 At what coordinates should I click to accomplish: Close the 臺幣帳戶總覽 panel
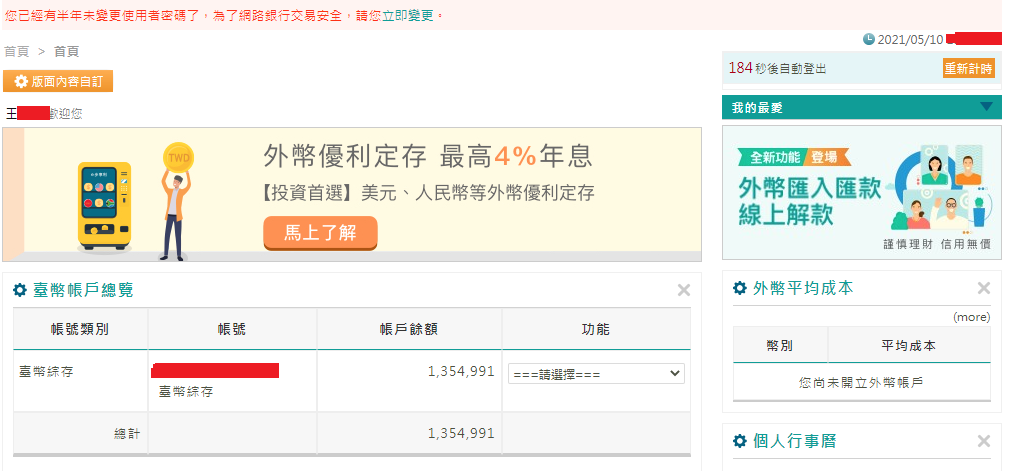(x=683, y=291)
